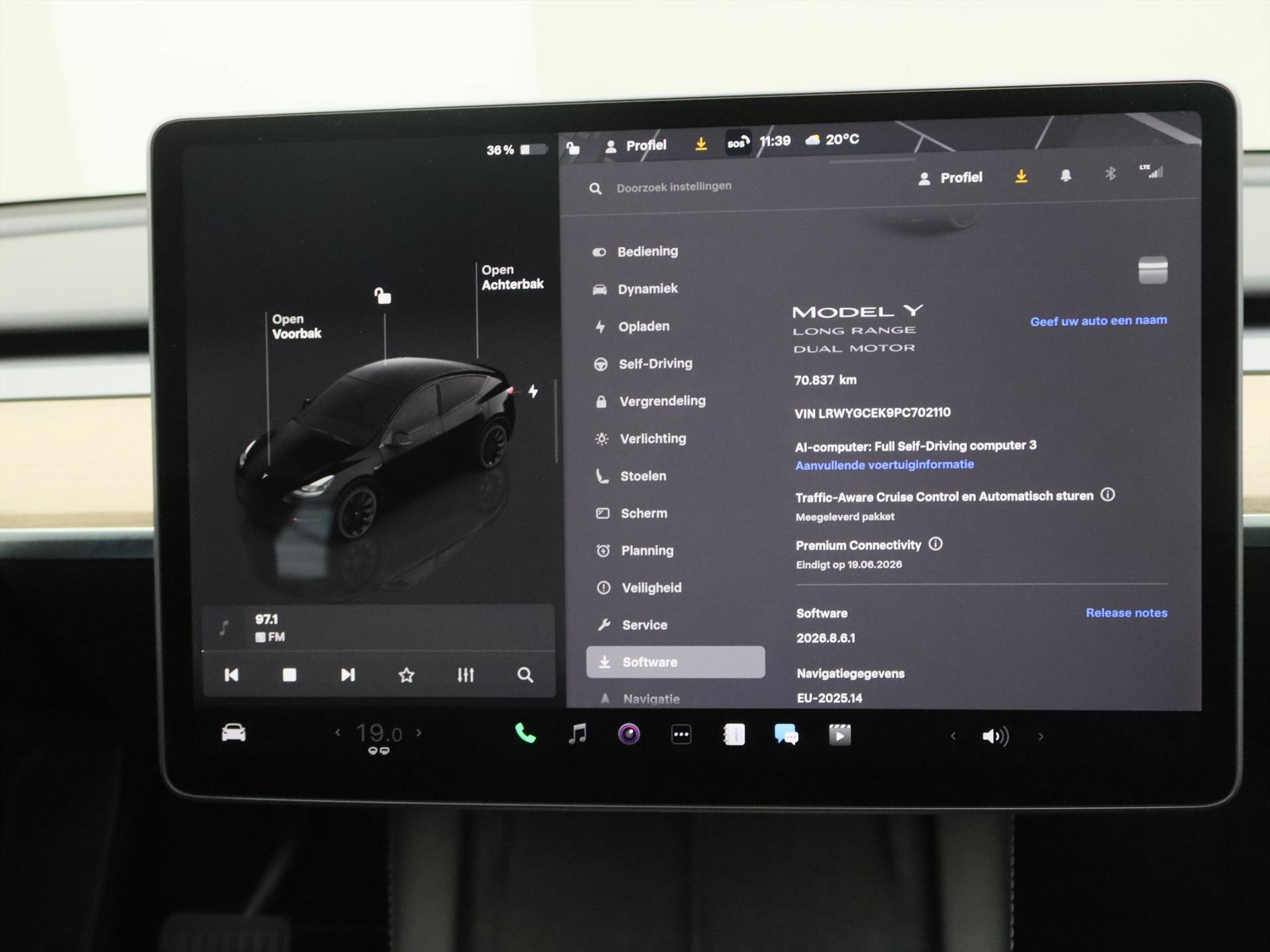Favorite the 97.1 FM station
The width and height of the screenshot is (1270, 952).
click(407, 675)
